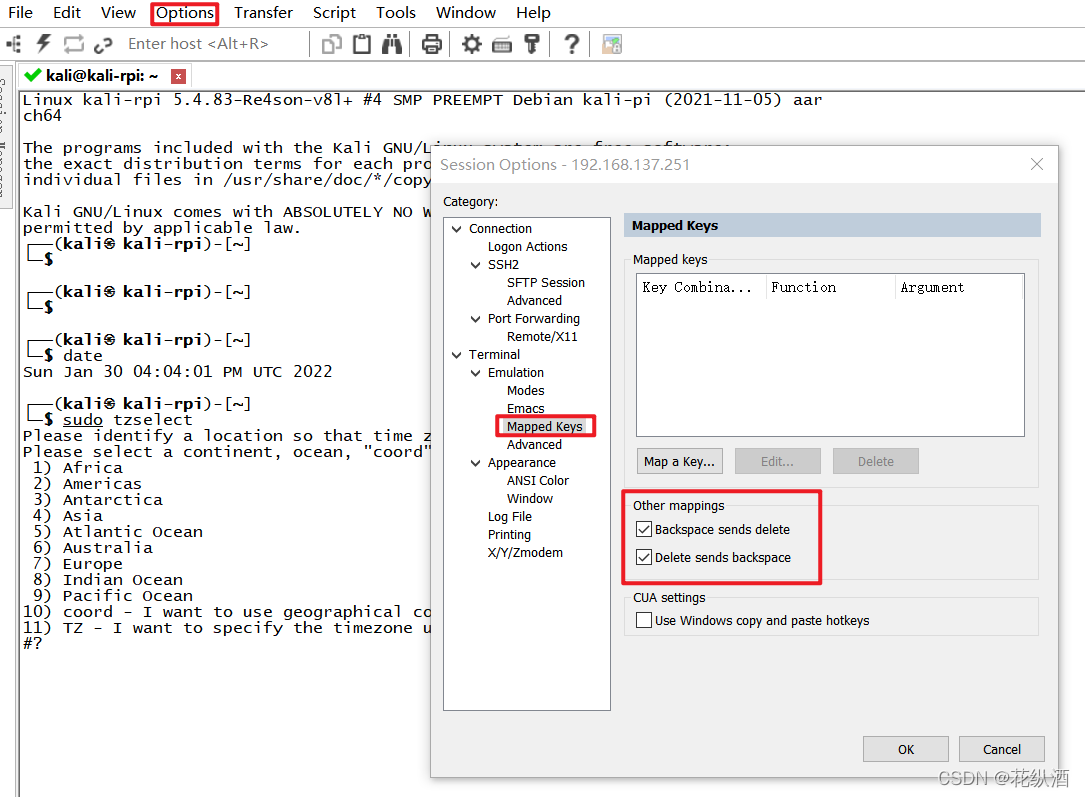Collapse the Appearance tree node
Image resolution: width=1085 pixels, height=797 pixels.
[x=475, y=463]
